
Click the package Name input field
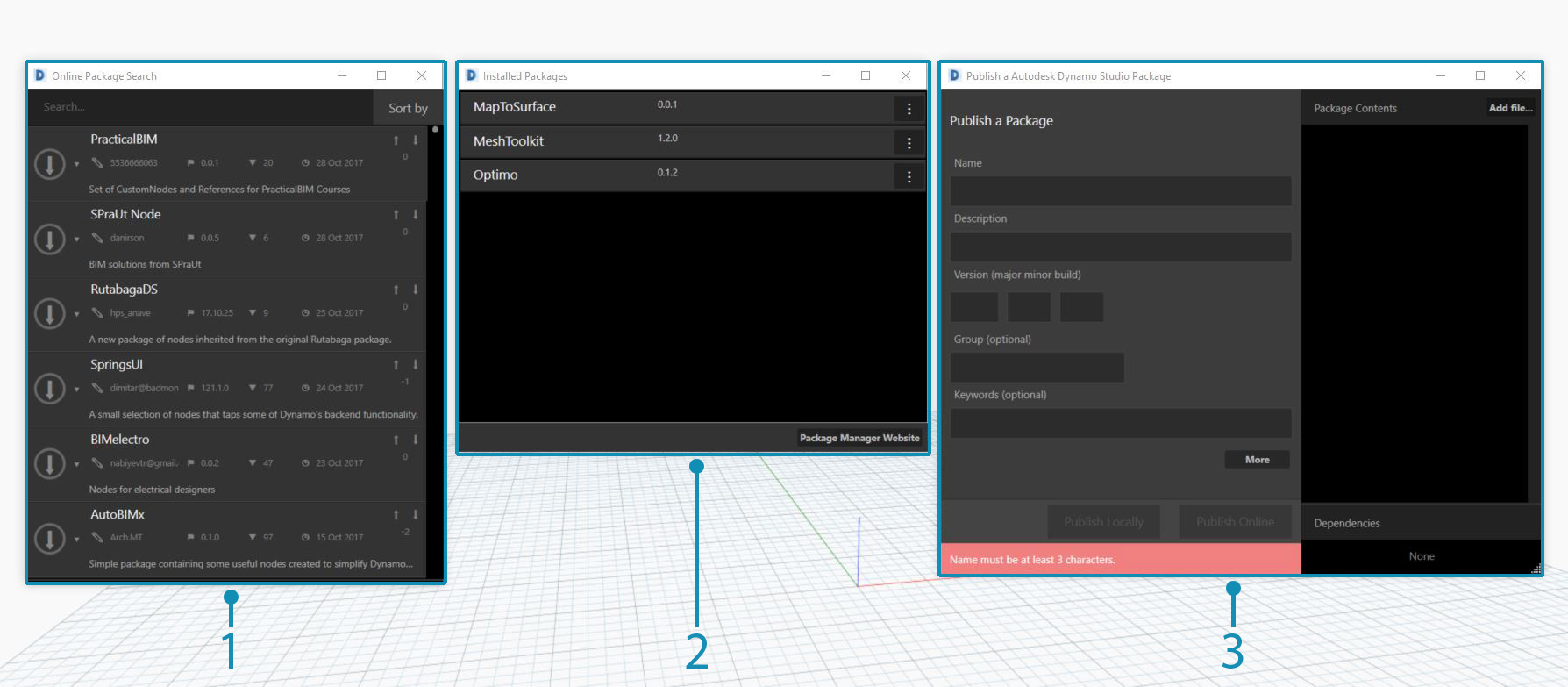pos(1121,191)
